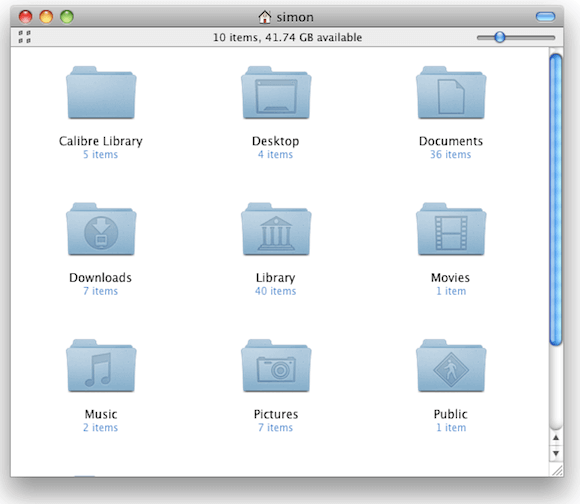Click the "Downloads" folder name
Viewport: 580px width, 504px height.
point(101,278)
